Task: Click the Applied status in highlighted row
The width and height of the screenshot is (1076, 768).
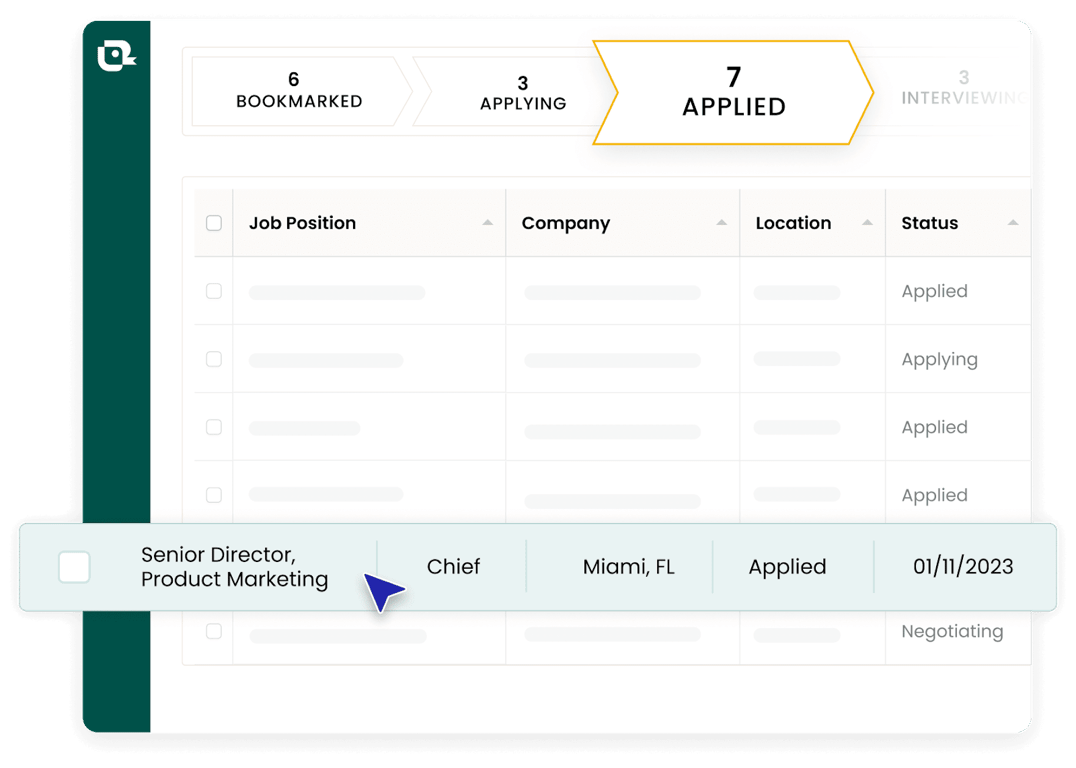Action: click(787, 567)
